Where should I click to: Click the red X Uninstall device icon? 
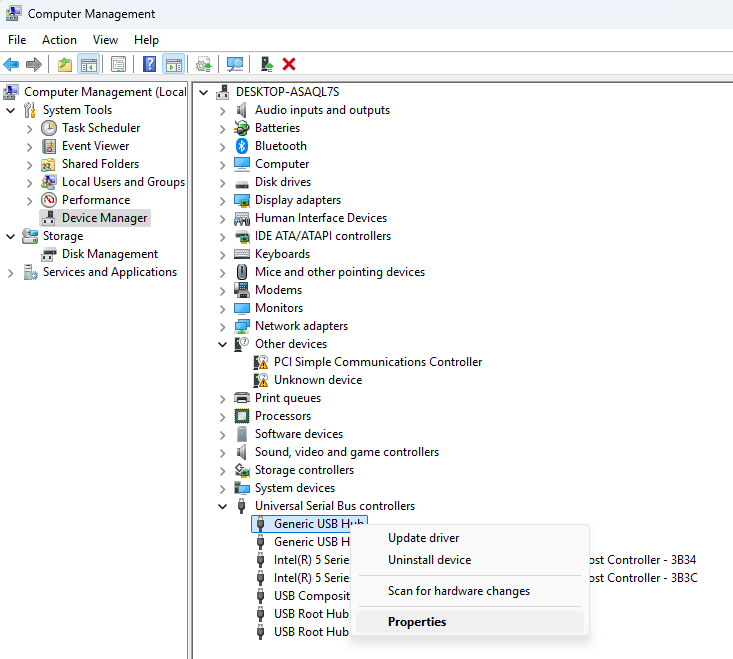click(x=289, y=64)
